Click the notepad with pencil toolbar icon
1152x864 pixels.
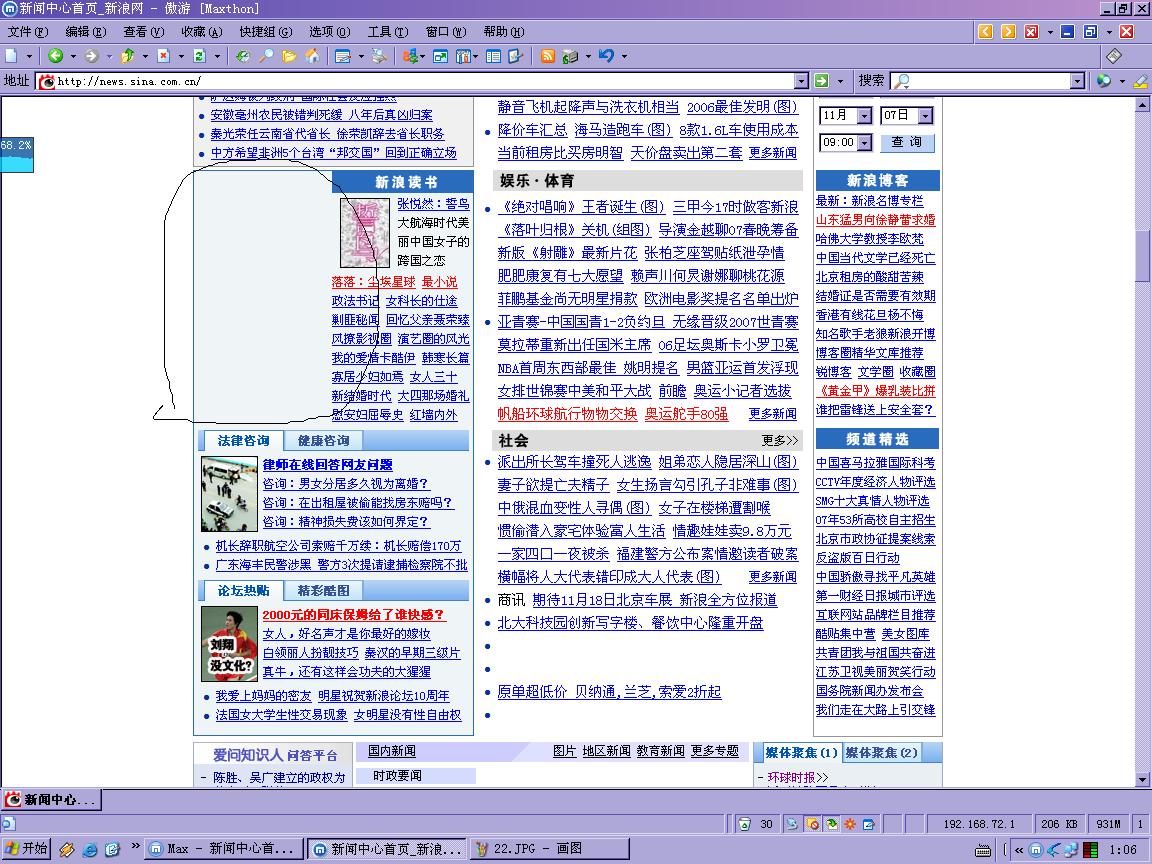516,56
